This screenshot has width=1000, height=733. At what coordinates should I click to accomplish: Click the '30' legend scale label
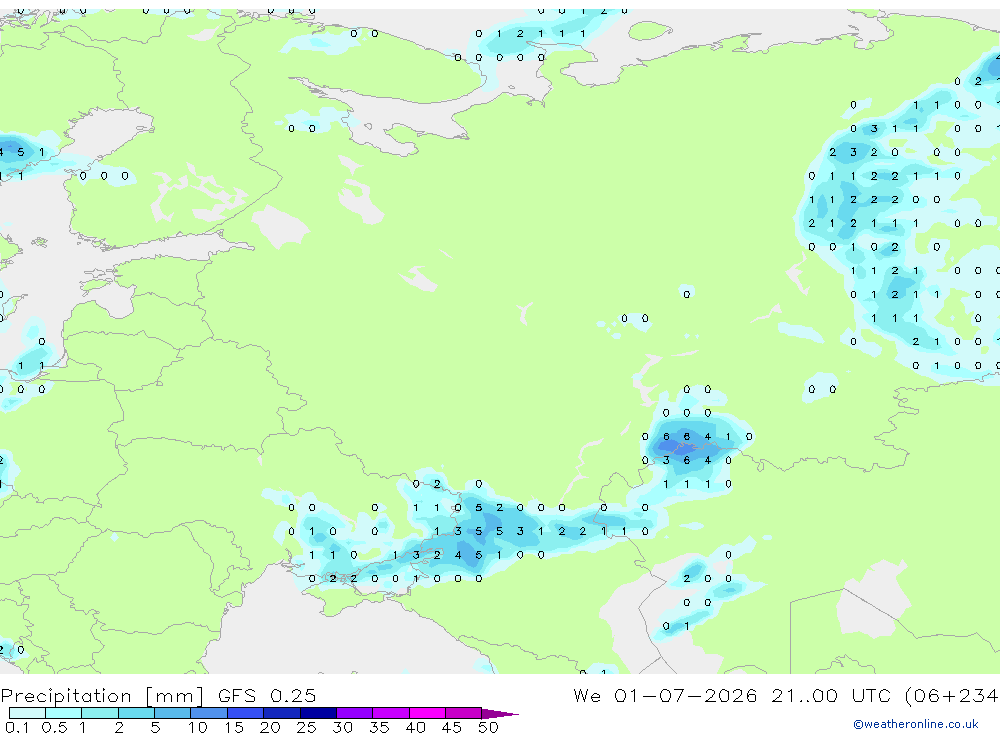342,727
